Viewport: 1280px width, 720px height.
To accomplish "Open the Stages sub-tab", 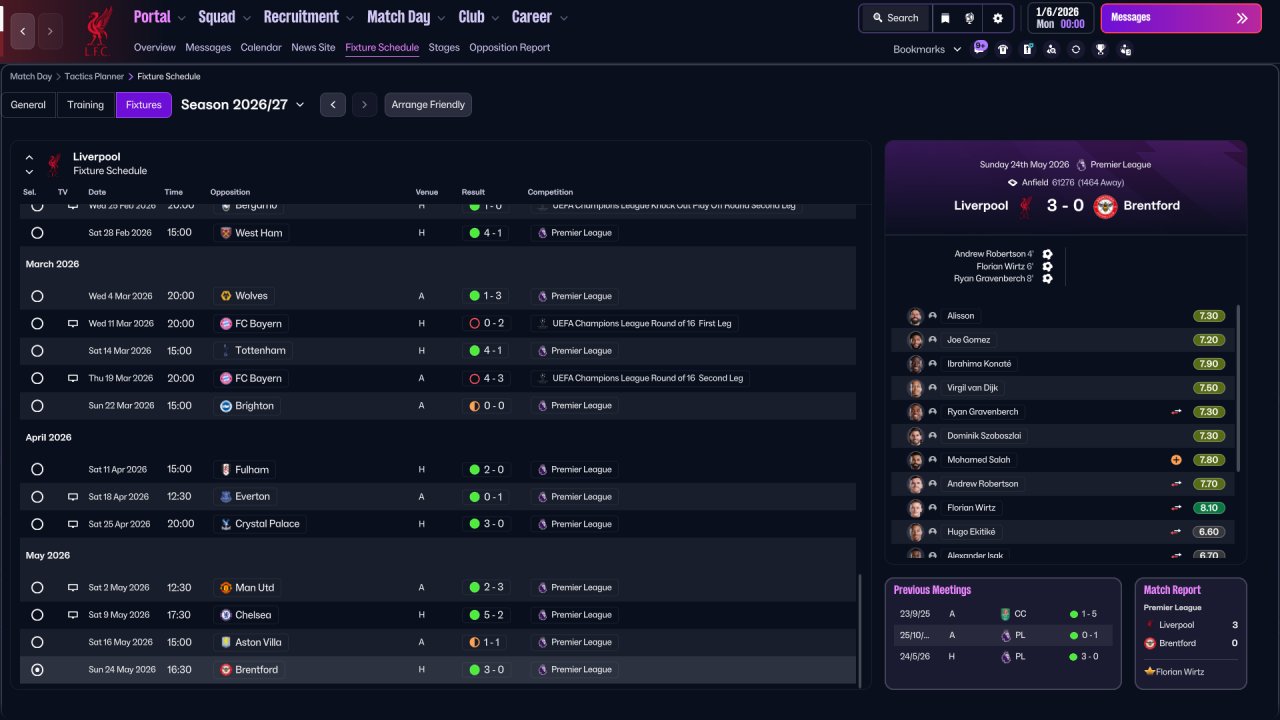I will click(x=444, y=47).
